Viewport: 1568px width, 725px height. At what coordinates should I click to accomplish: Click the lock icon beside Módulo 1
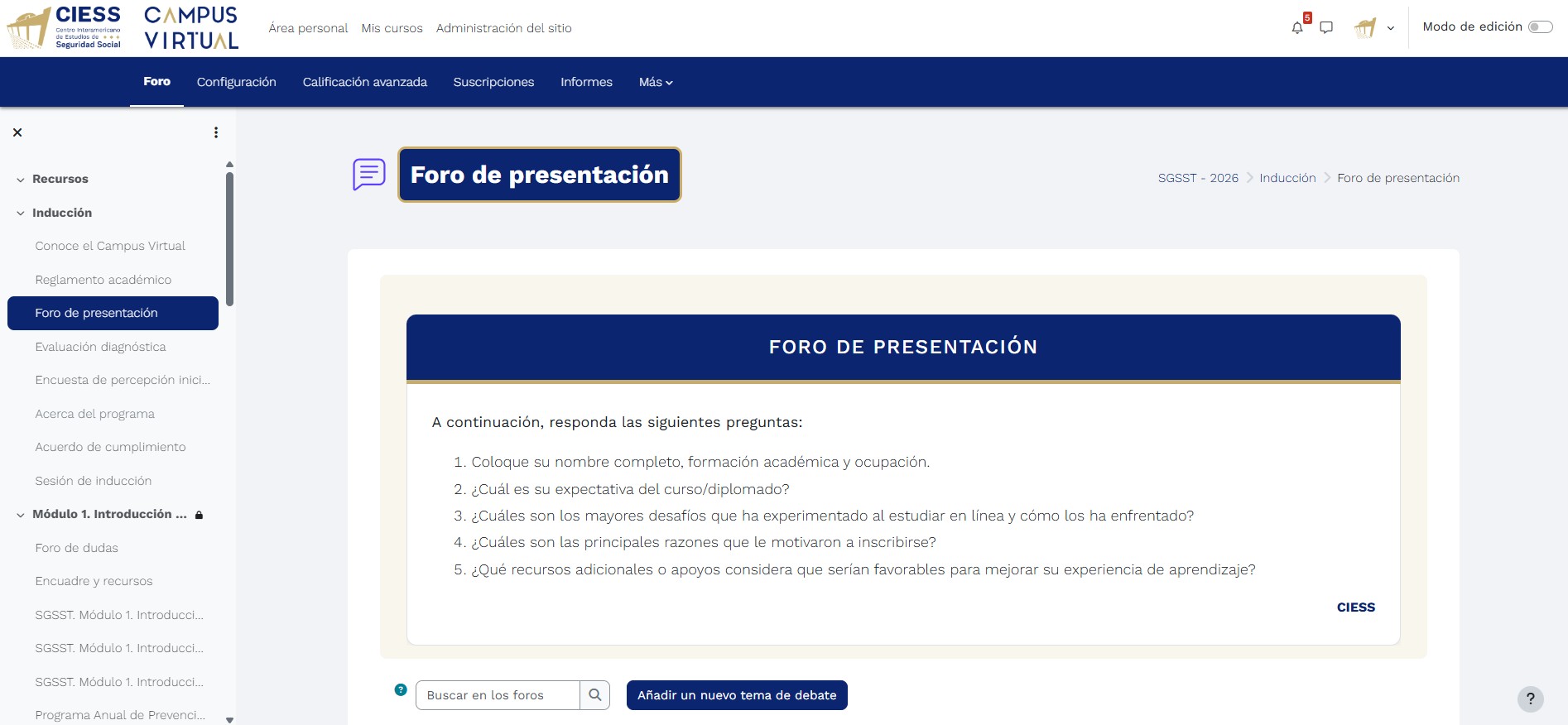point(199,515)
